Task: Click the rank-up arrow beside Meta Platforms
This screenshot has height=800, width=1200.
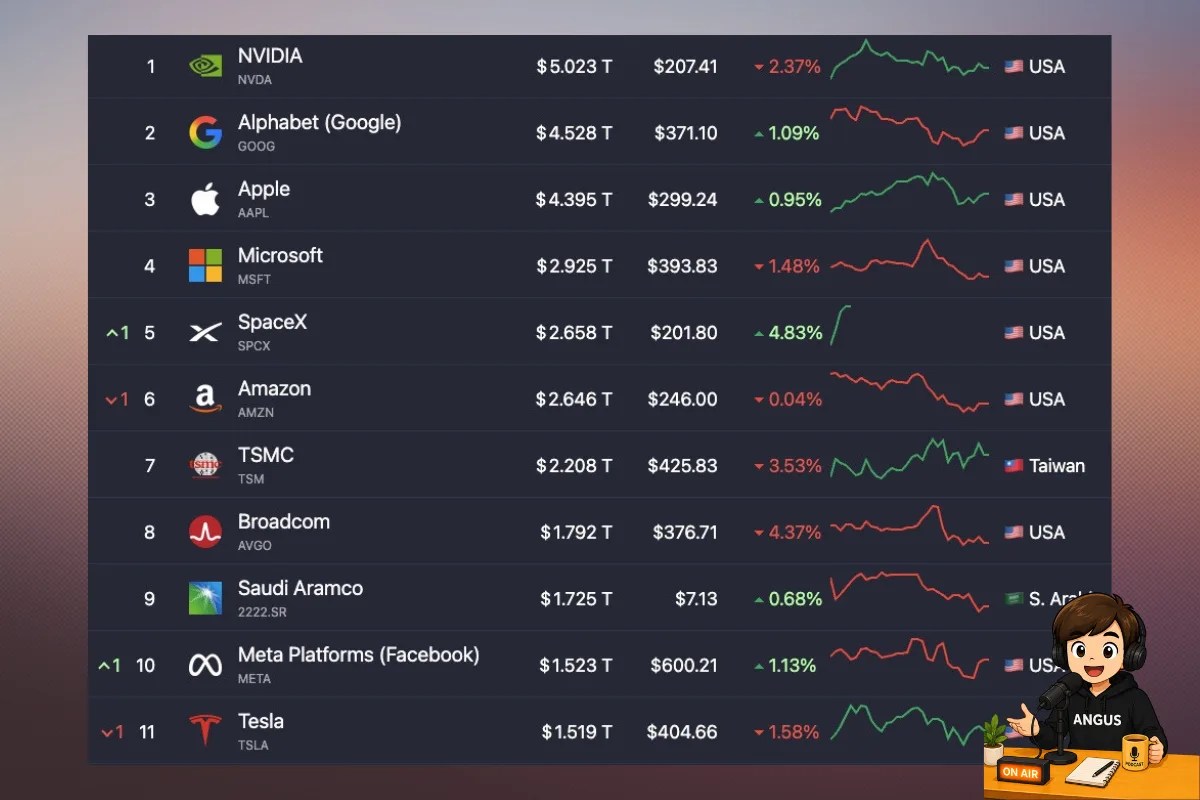Action: 104,665
